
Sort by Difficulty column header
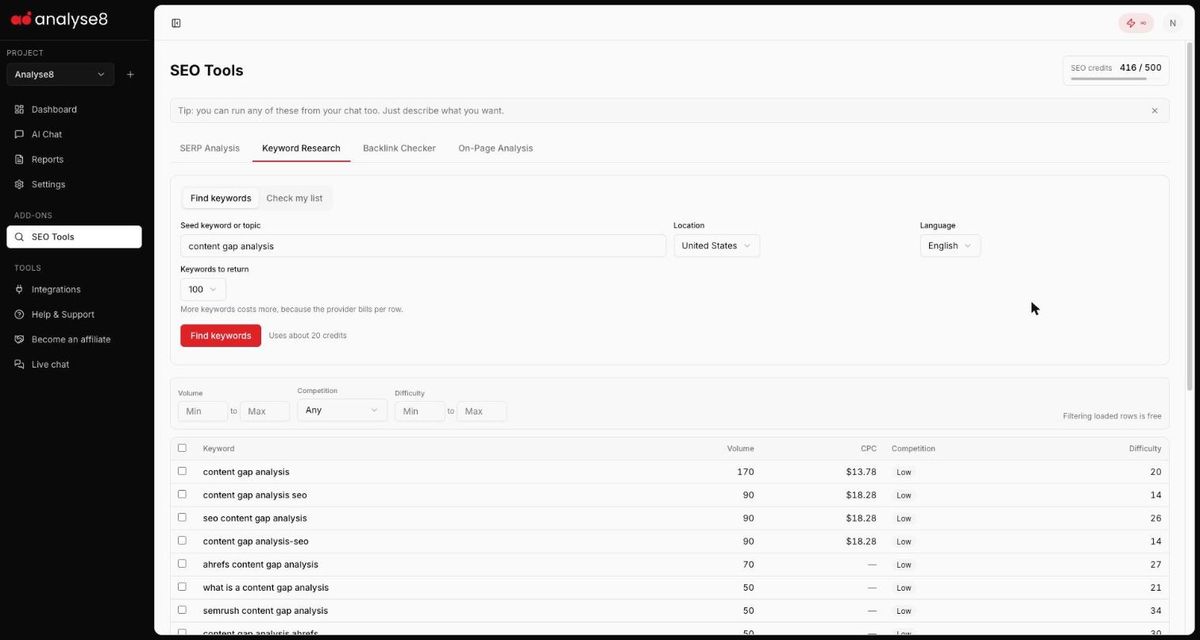[x=1145, y=449]
